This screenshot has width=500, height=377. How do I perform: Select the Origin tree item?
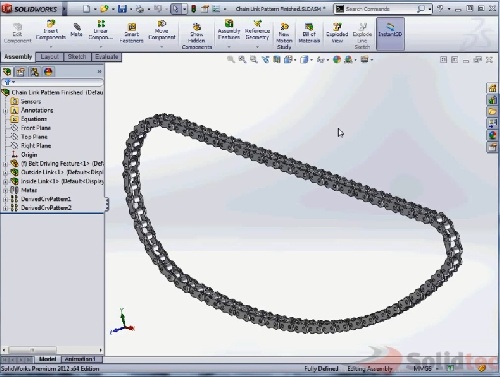click(29, 155)
